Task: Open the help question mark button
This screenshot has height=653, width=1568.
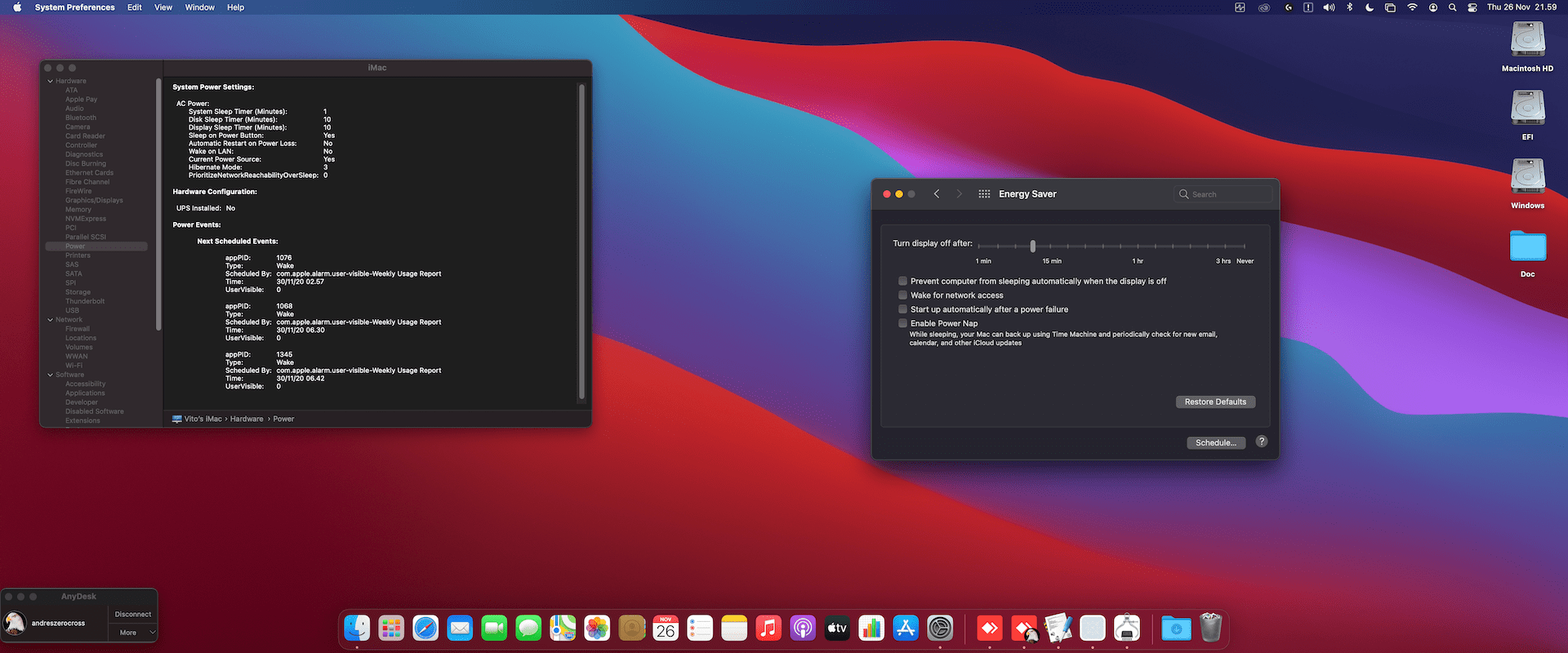Action: 1262,442
